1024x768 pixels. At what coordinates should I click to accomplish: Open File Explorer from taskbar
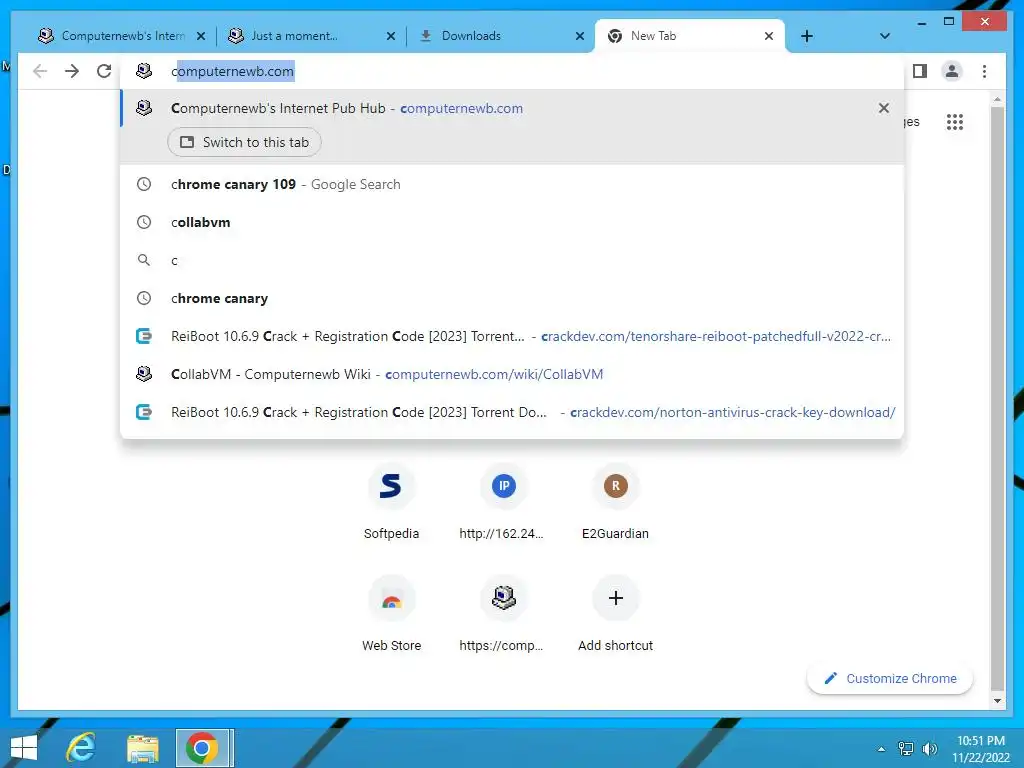pyautogui.click(x=142, y=748)
